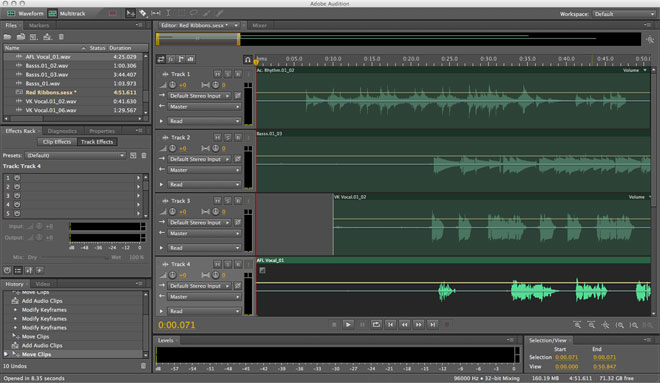Open Track 1 phase/input options button
Viewport: 660px width, 383px height.
pos(238,96)
